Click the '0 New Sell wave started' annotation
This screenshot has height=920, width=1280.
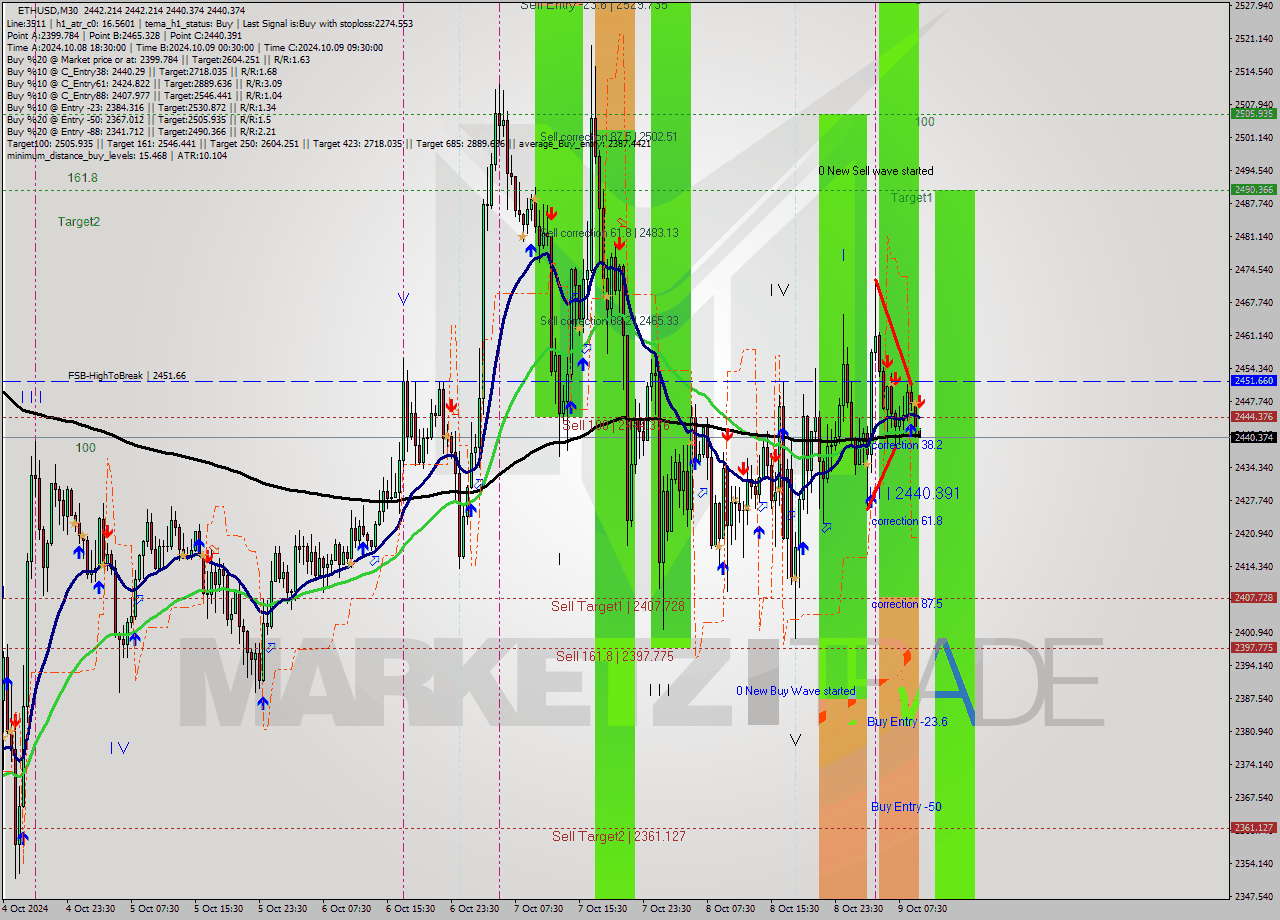tap(876, 171)
